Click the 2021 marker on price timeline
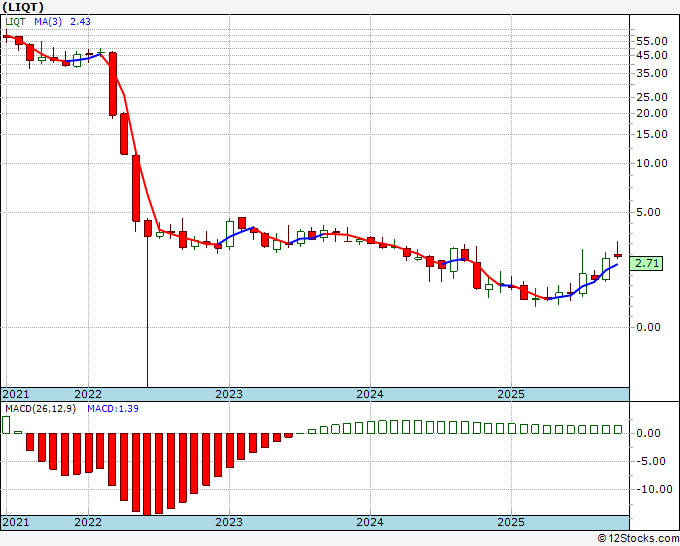The image size is (680, 546). pyautogui.click(x=16, y=394)
